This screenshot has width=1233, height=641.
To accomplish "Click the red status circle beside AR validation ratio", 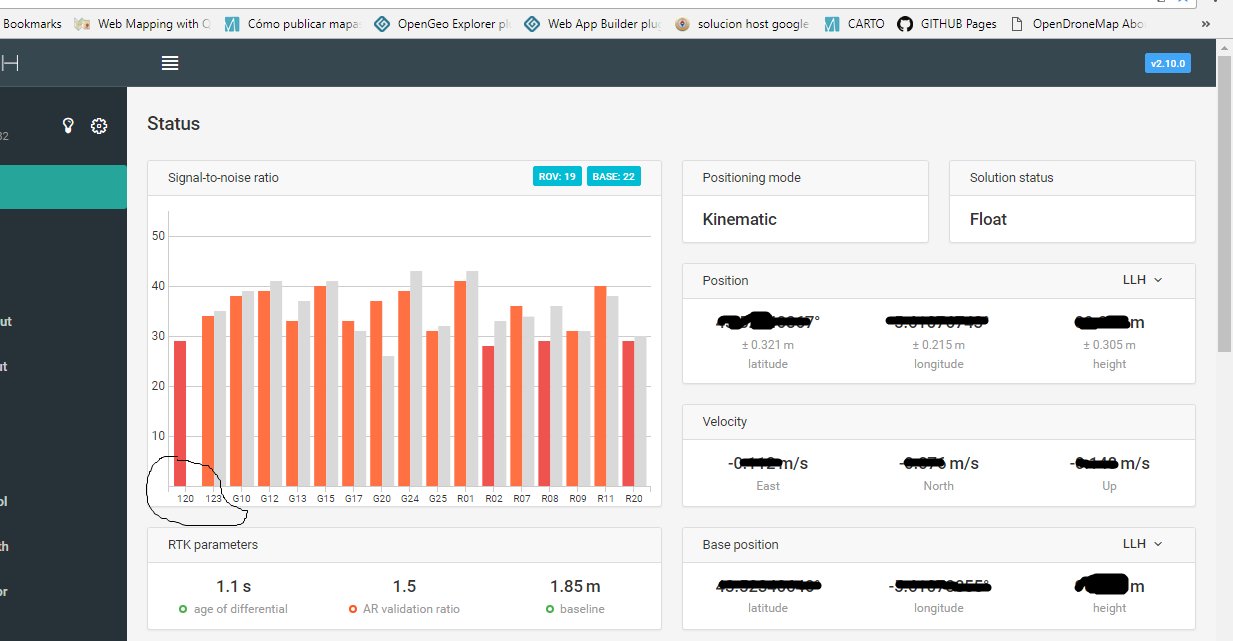I will pyautogui.click(x=352, y=609).
